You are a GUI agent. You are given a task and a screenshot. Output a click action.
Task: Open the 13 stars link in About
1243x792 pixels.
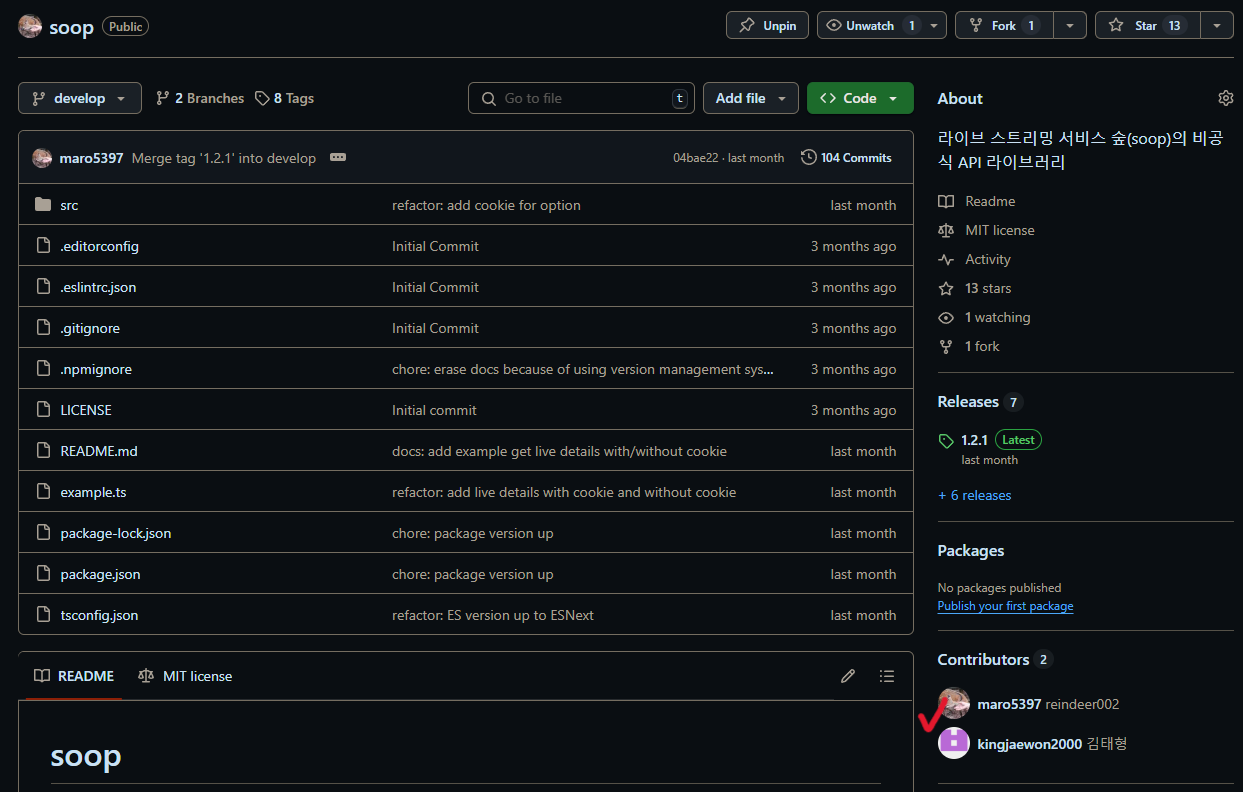coord(987,288)
